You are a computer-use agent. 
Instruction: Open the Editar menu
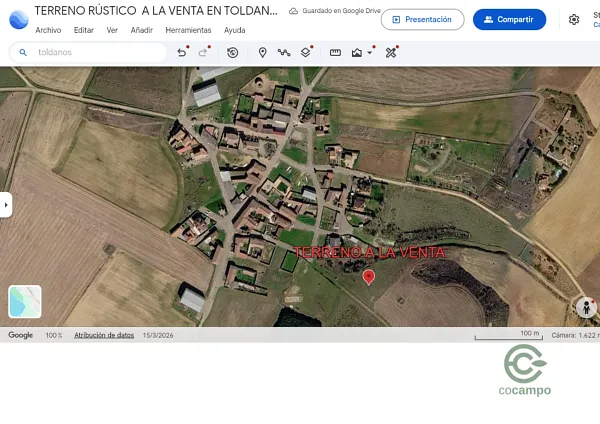coord(84,30)
